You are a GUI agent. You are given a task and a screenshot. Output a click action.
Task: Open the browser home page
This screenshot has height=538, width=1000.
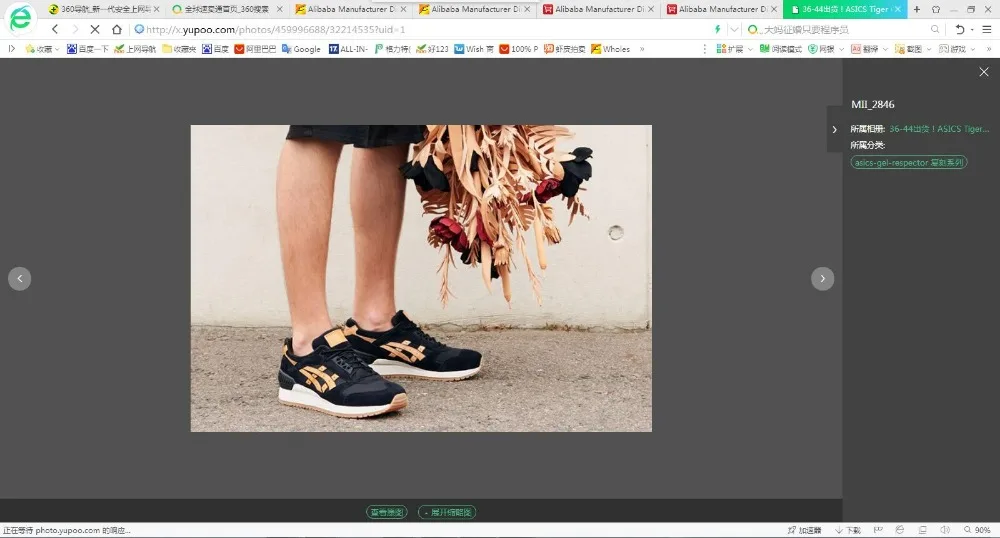[x=116, y=29]
